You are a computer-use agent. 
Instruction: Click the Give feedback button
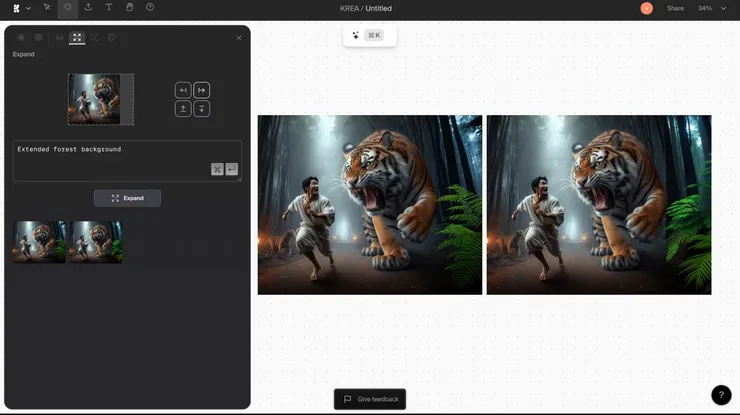click(x=370, y=399)
